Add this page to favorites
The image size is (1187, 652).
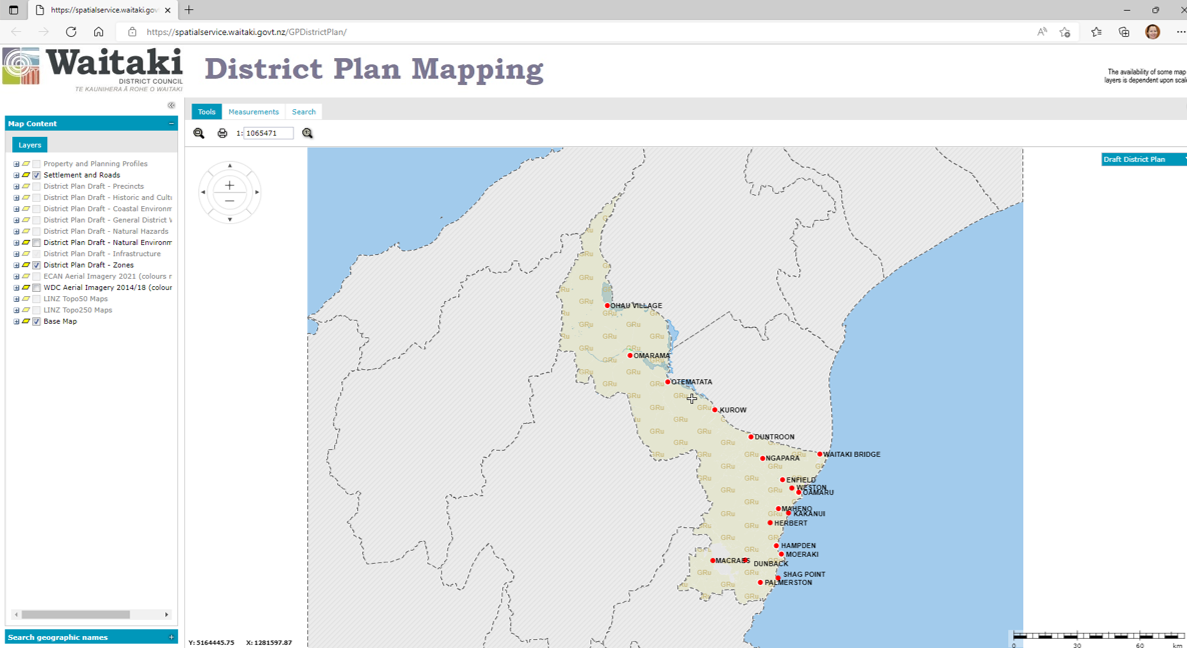click(1065, 32)
